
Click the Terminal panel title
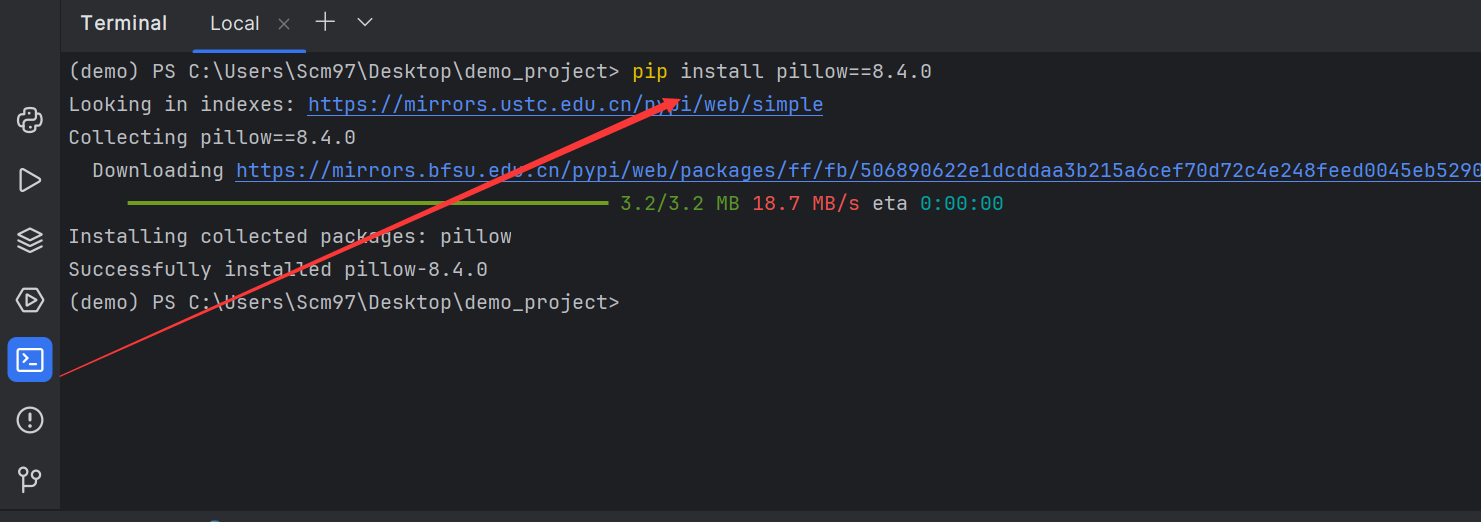pyautogui.click(x=124, y=23)
